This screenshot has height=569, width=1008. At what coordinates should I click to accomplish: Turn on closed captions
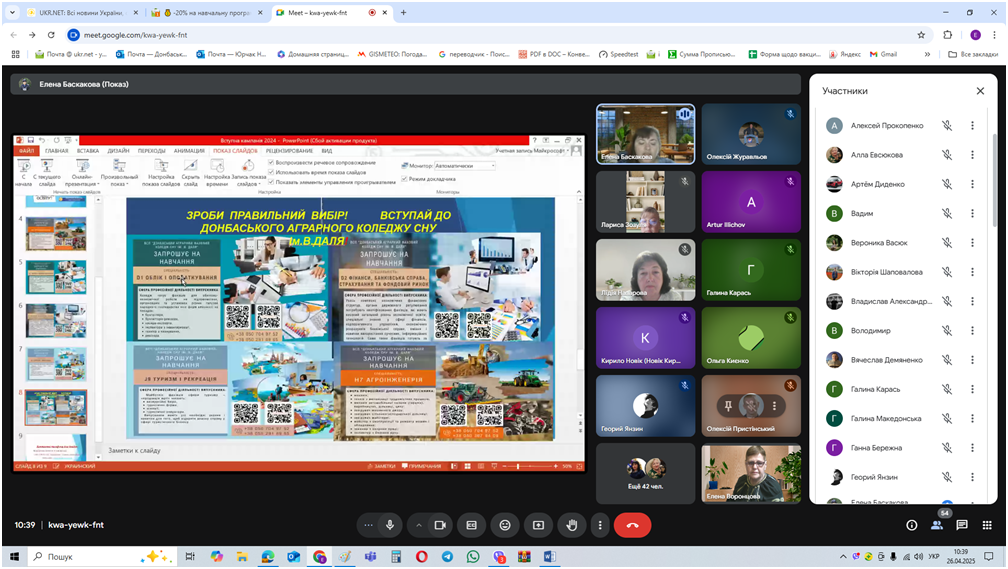471,525
